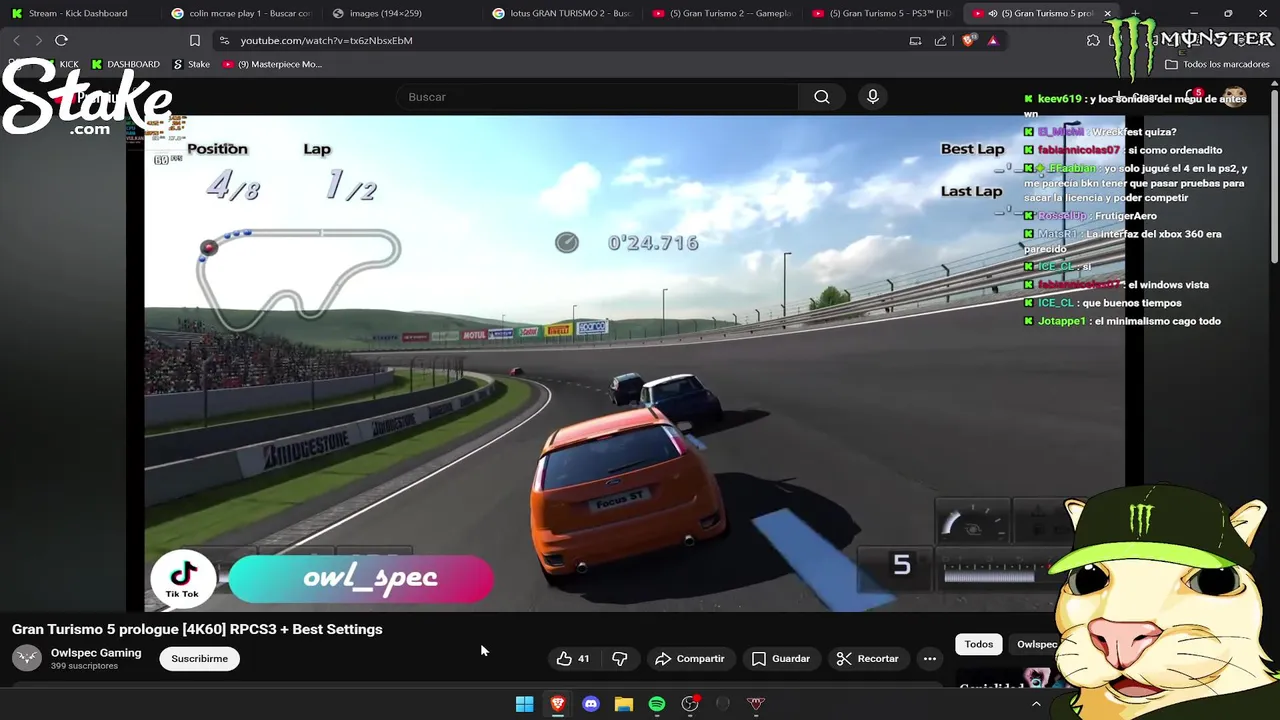Open Discord from the taskbar
Screen dimensions: 1280x720
coord(591,704)
